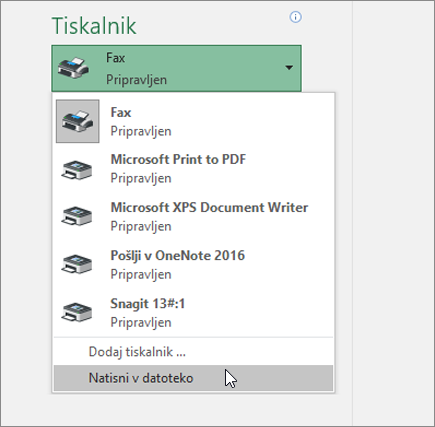Click the fax icon in the selected printer box
Image resolution: width=435 pixels, height=427 pixels.
73,68
